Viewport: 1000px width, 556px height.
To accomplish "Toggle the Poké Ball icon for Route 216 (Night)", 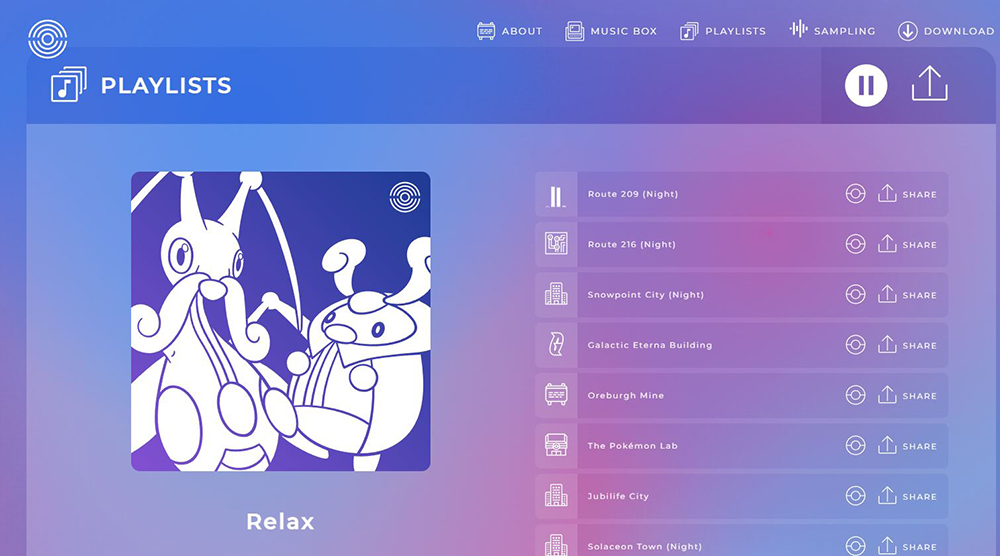I will [x=855, y=244].
